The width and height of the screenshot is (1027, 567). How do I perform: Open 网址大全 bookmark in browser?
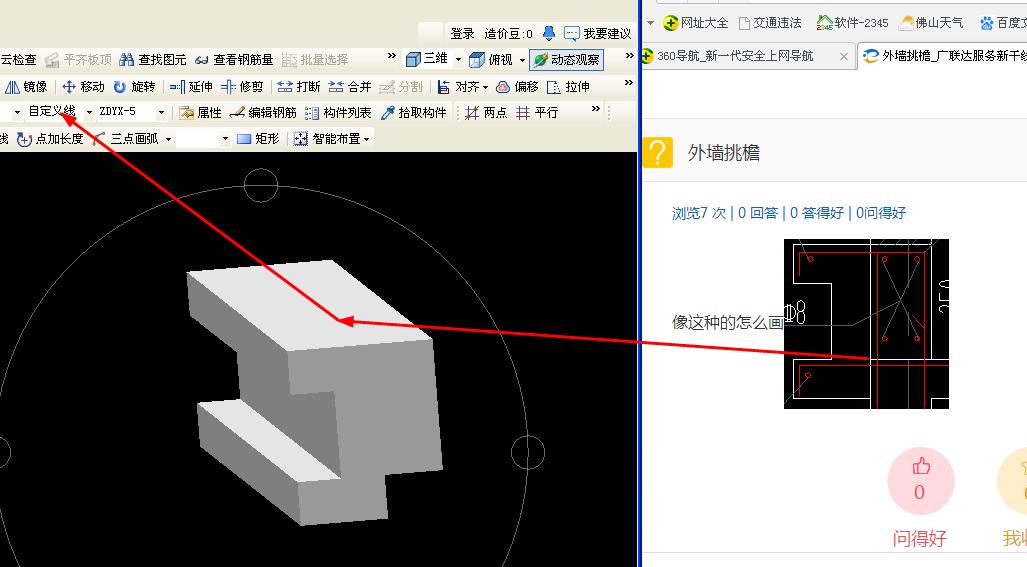(x=696, y=23)
